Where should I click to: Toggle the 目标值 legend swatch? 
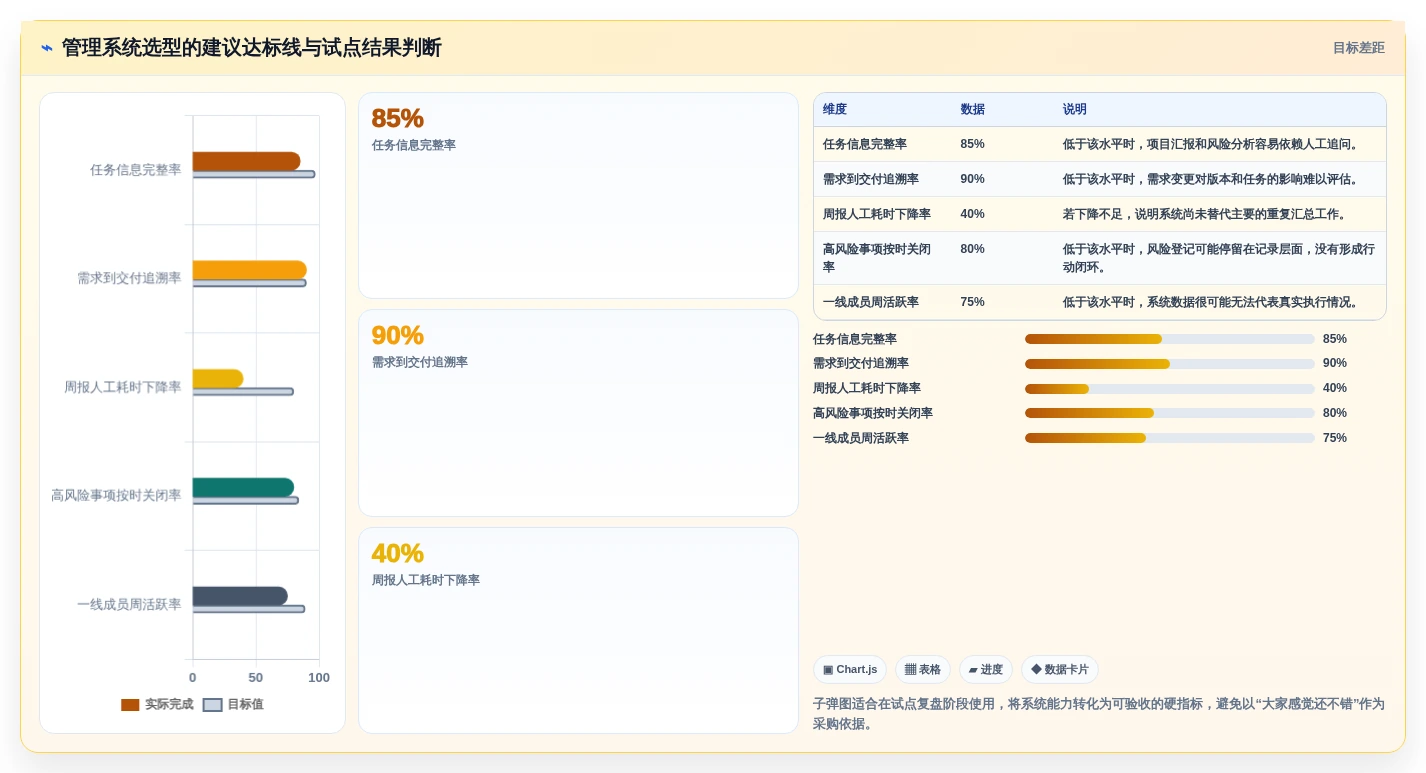click(x=212, y=705)
